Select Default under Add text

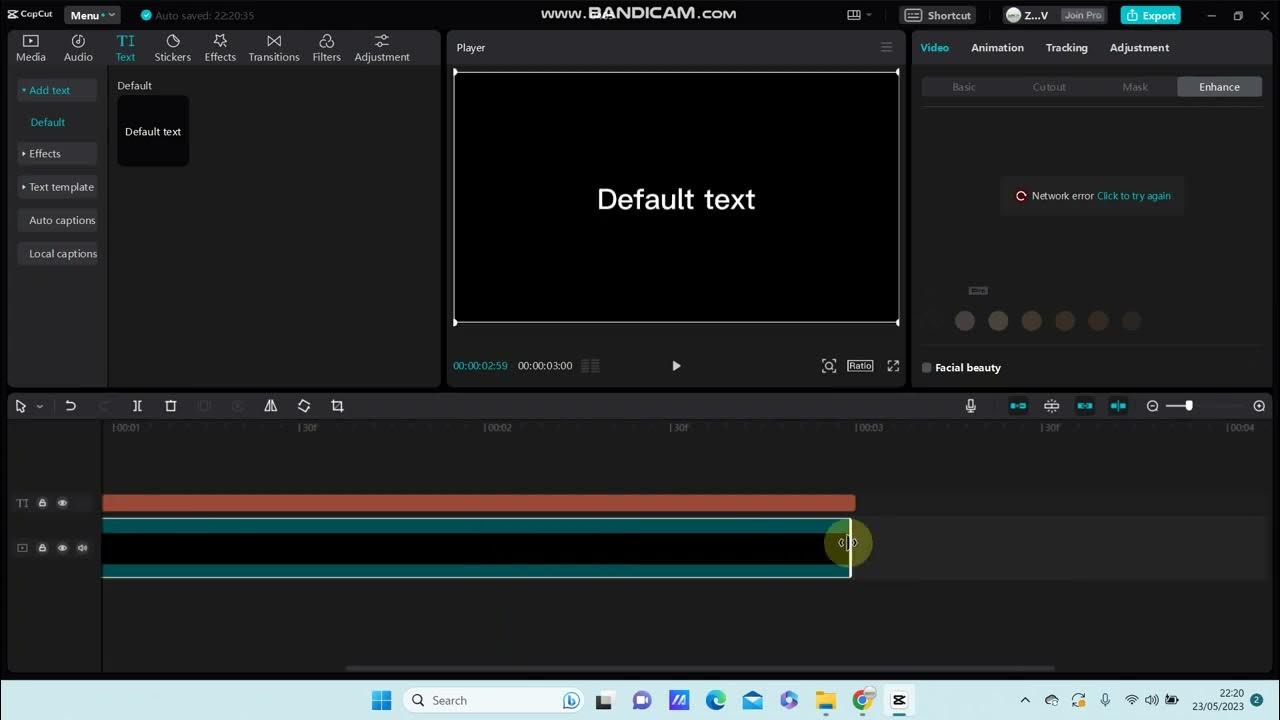point(47,122)
